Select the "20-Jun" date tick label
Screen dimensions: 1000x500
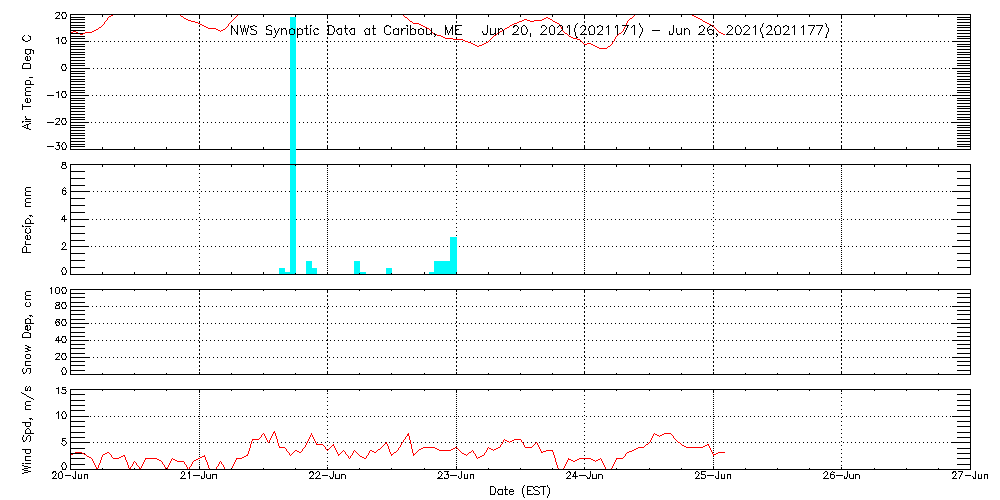[70, 476]
